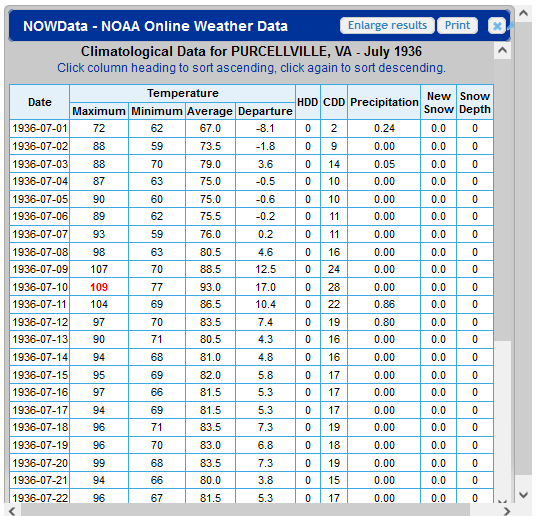Click the outer vertical scrollbar thumb
Screen dimensions: 538x516
pos(523,249)
